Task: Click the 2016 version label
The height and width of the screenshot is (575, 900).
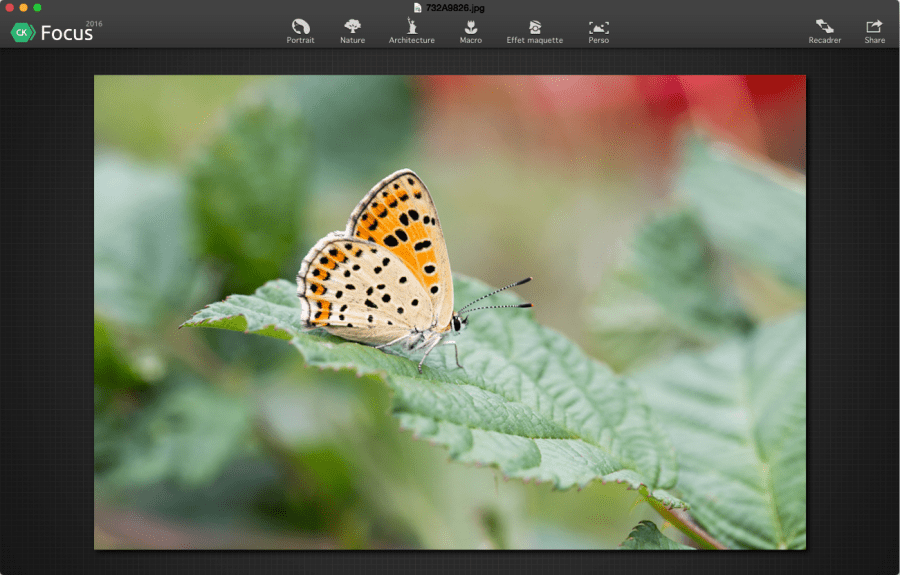Action: coord(93,22)
